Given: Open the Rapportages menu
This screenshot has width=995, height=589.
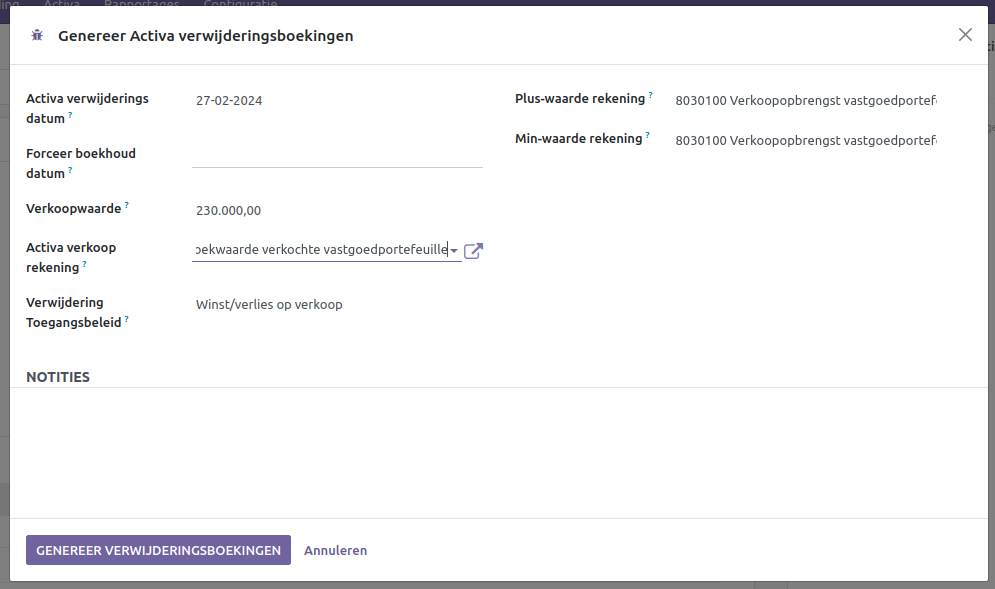Looking at the screenshot, I should pos(142,3).
